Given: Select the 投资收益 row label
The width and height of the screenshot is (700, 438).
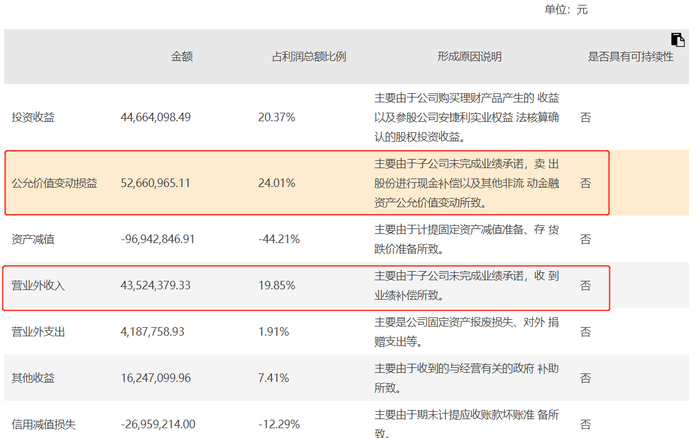Looking at the screenshot, I should [33, 117].
